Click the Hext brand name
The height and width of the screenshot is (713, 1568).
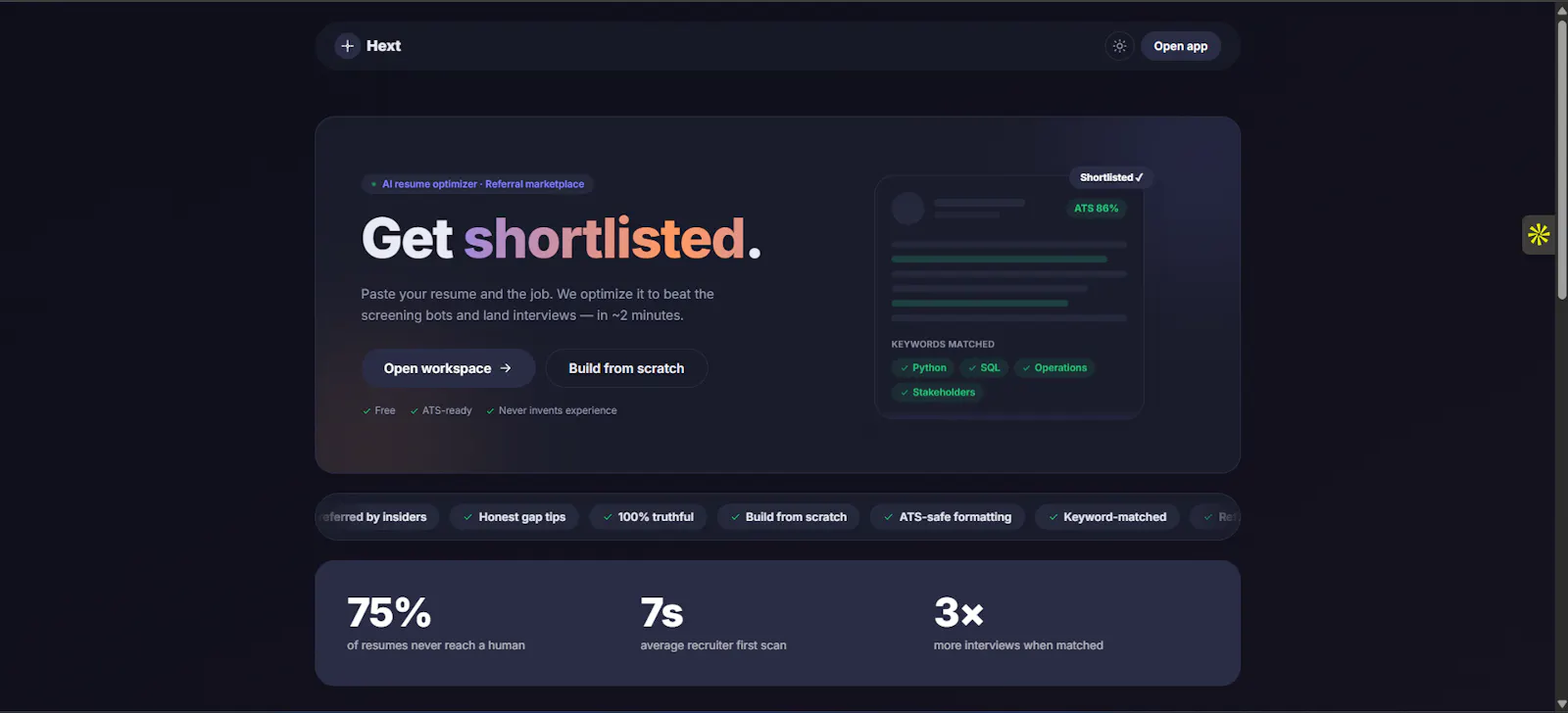(x=383, y=46)
